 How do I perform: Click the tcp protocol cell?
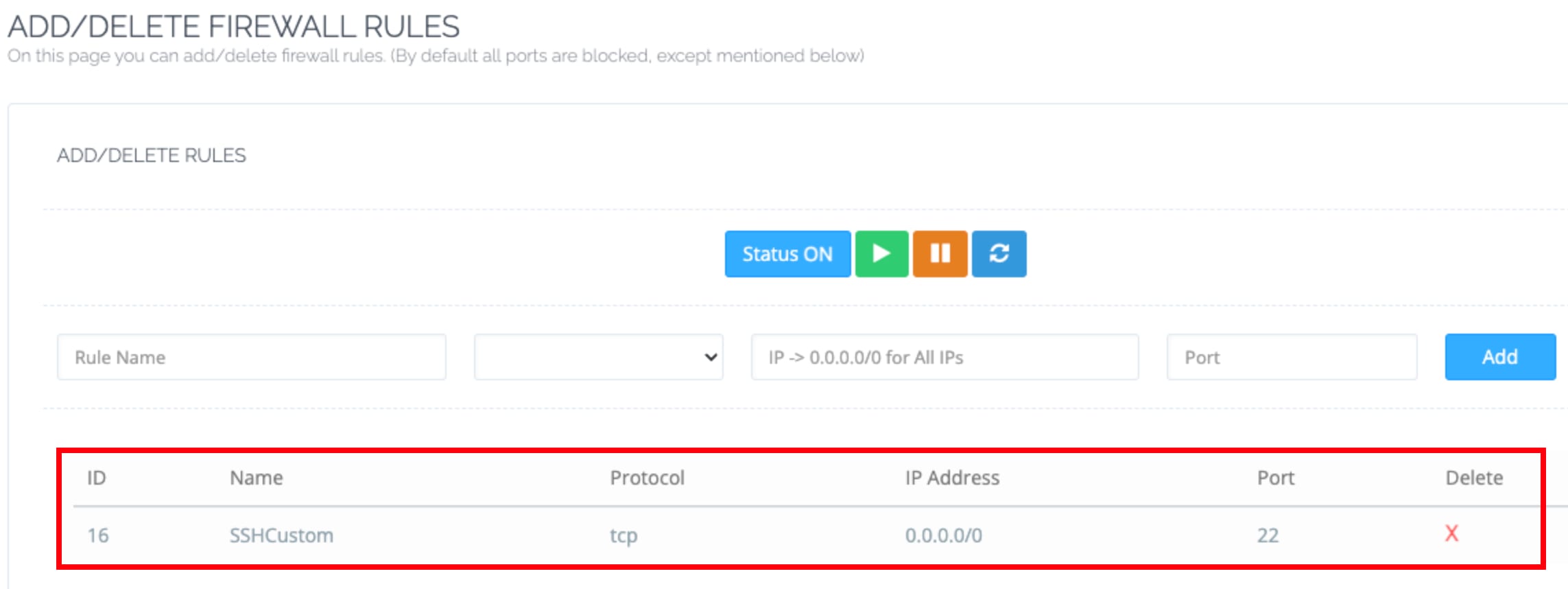[623, 535]
